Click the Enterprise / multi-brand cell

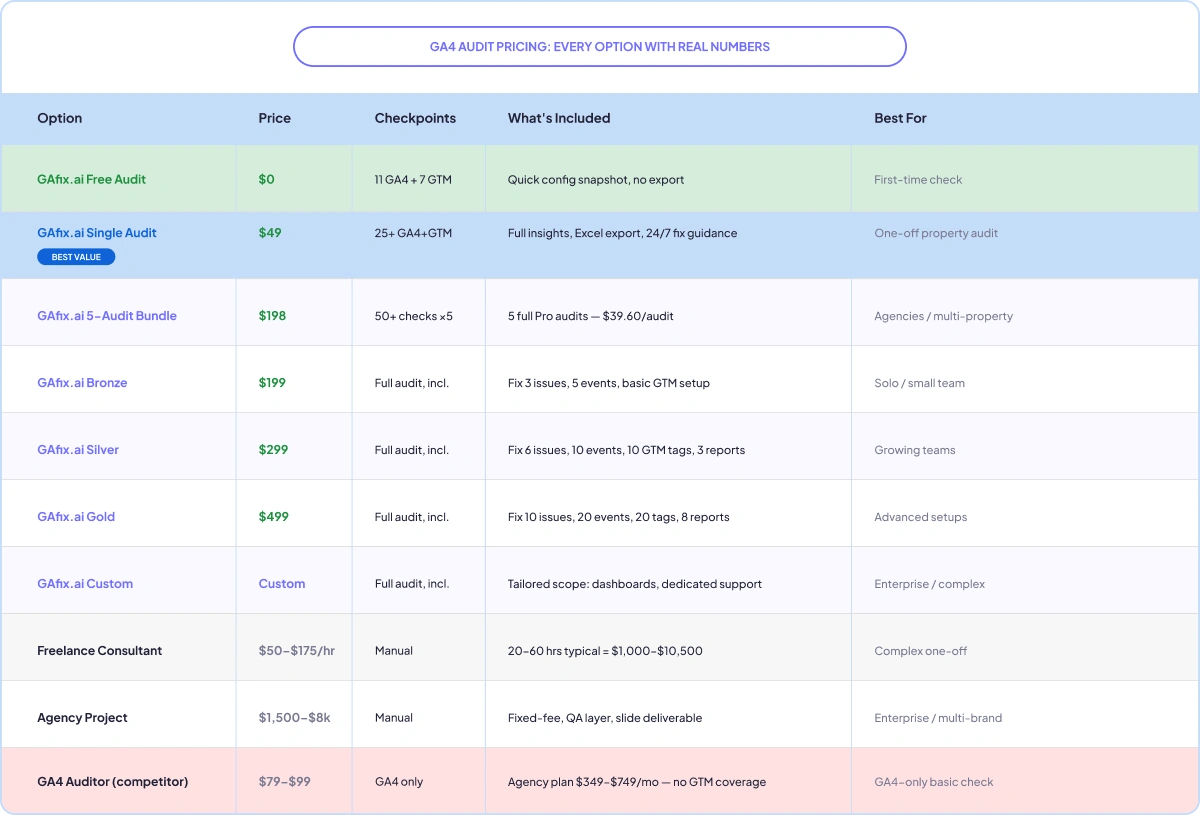click(938, 718)
